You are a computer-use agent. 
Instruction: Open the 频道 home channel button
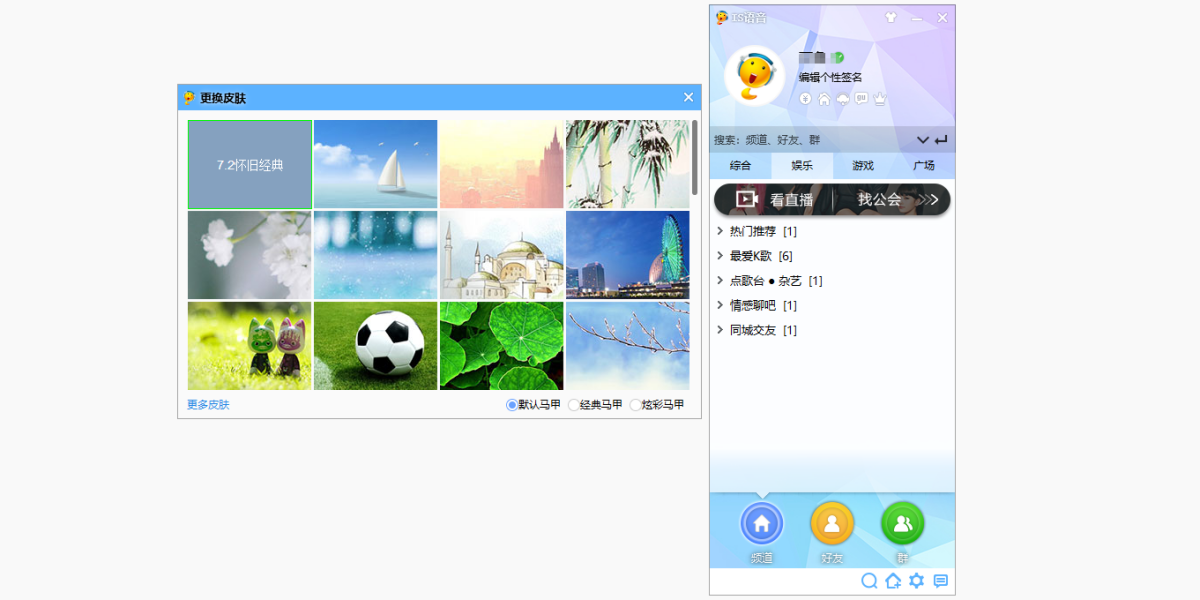point(762,523)
